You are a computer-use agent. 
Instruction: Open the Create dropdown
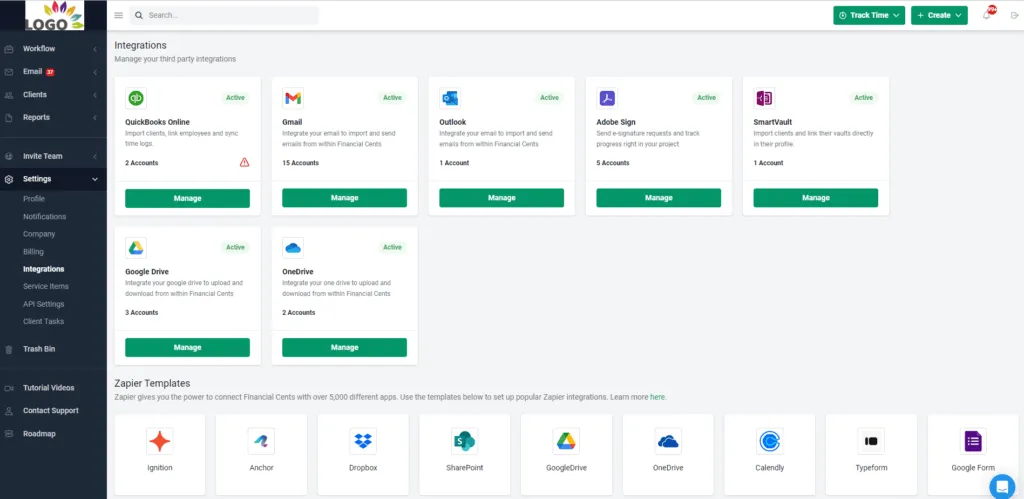939,15
